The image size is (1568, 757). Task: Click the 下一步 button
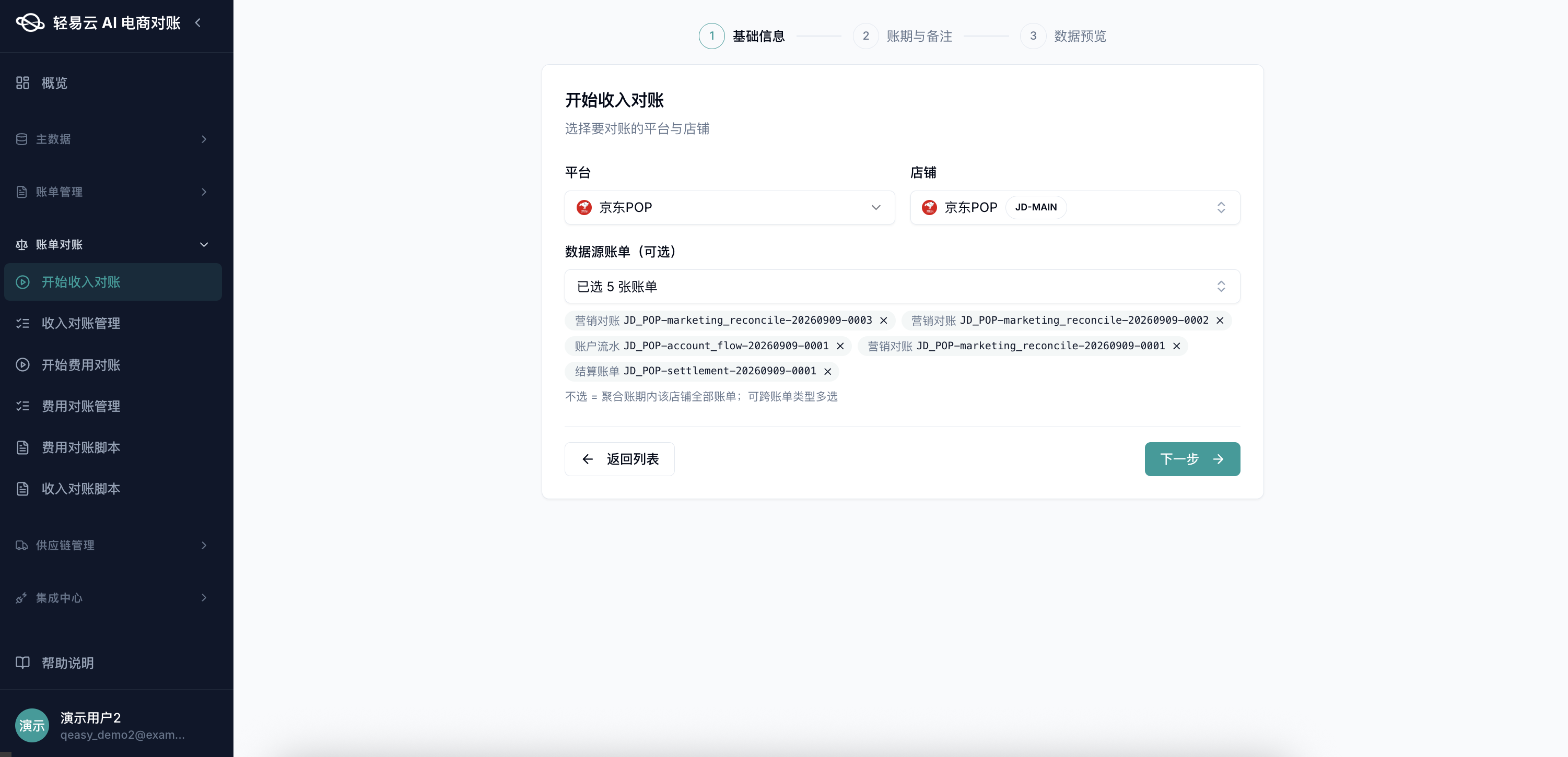tap(1192, 459)
